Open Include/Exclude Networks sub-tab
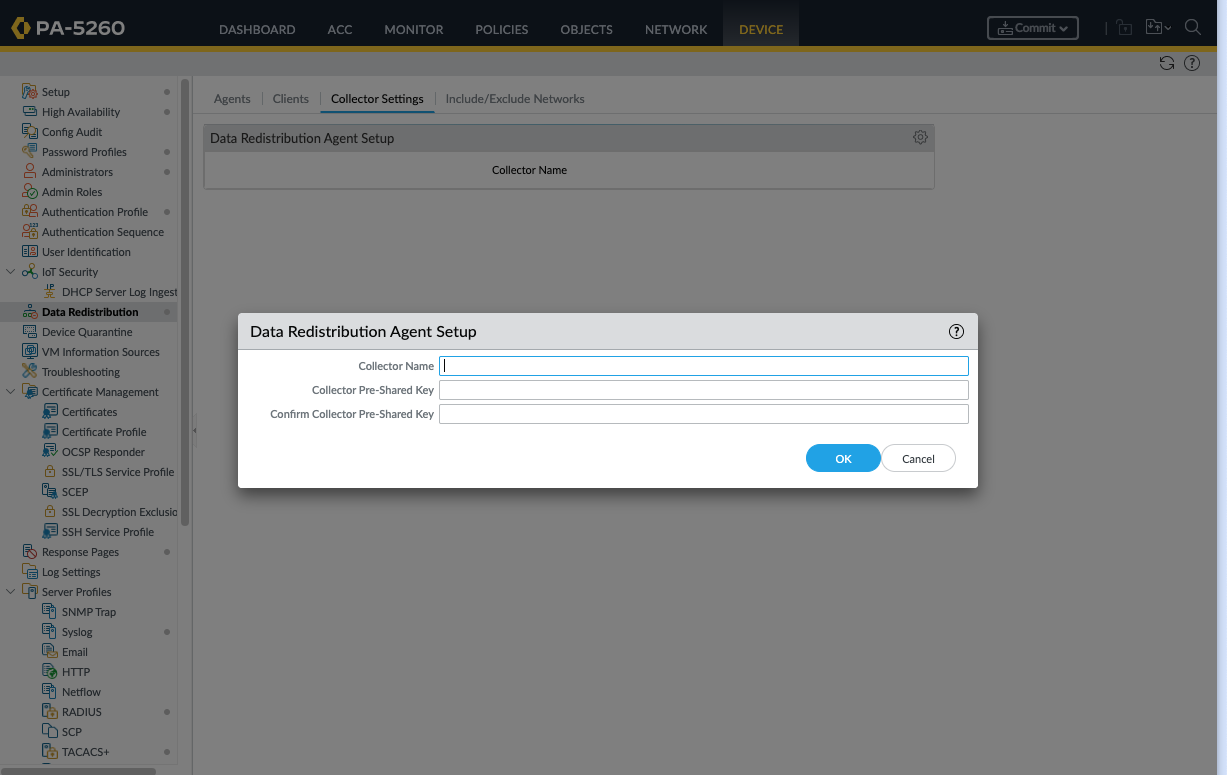This screenshot has height=775, width=1227. [x=515, y=99]
